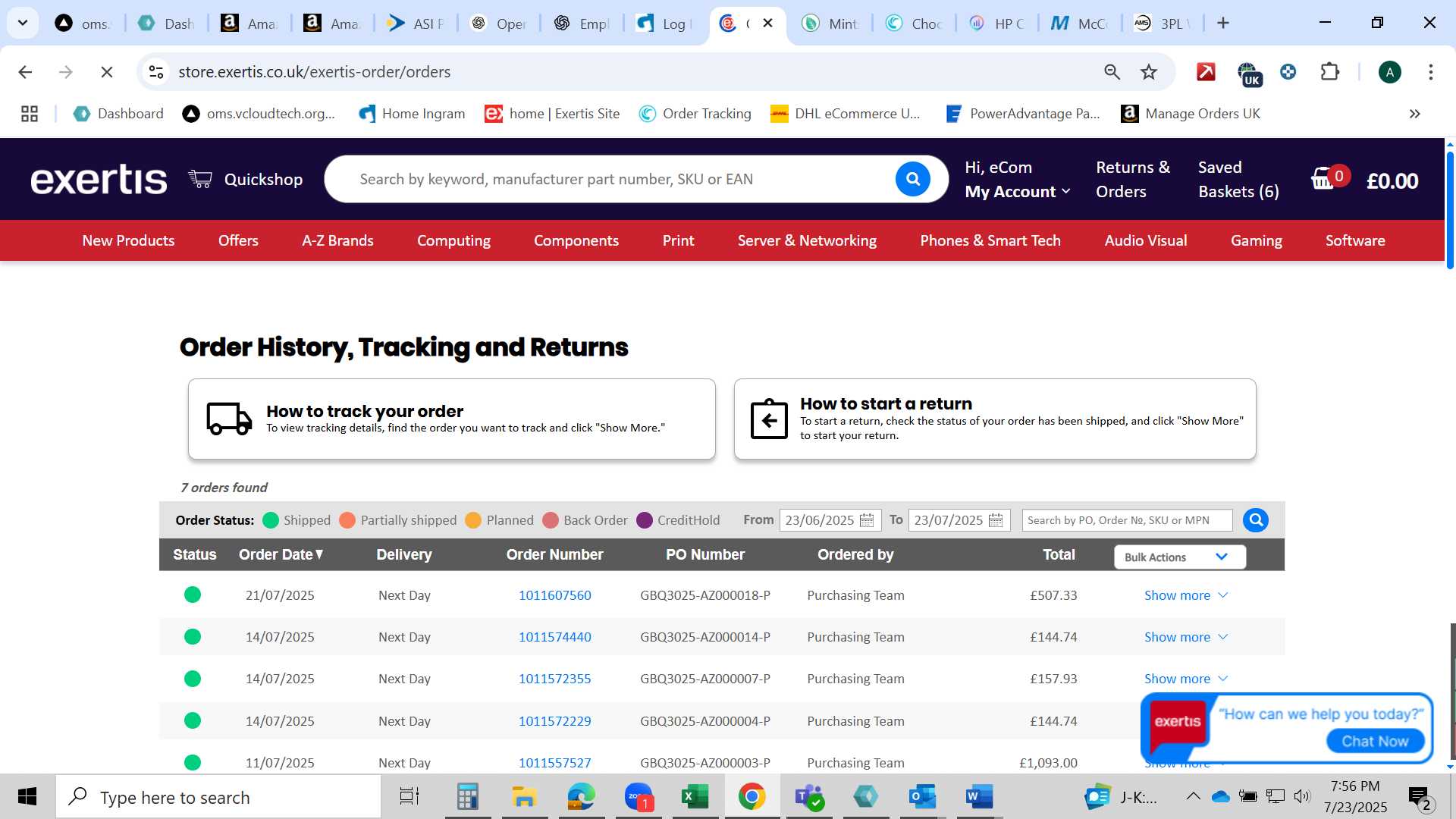
Task: Open Word from the taskbar
Action: click(x=979, y=796)
